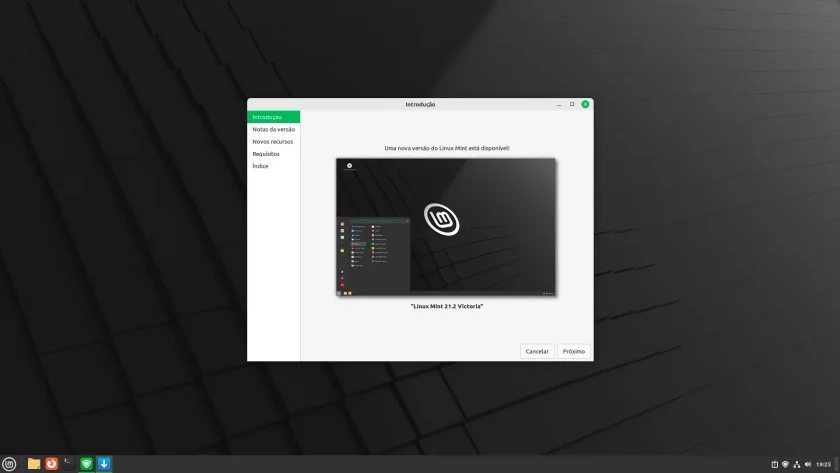Go to Notas da versão page

point(273,129)
